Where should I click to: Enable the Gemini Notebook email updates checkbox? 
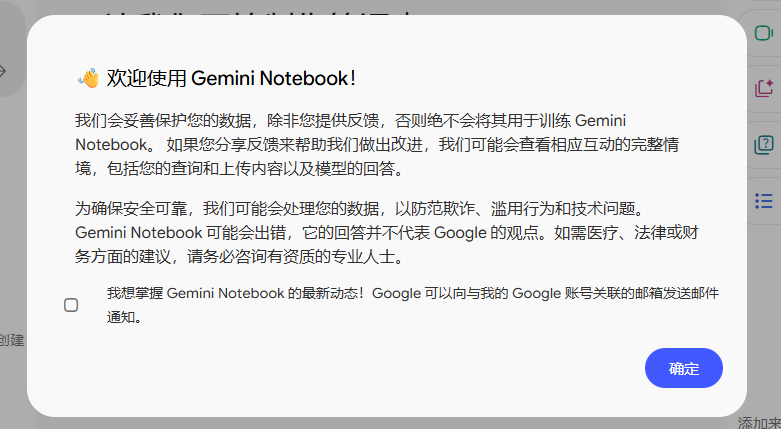click(x=71, y=305)
